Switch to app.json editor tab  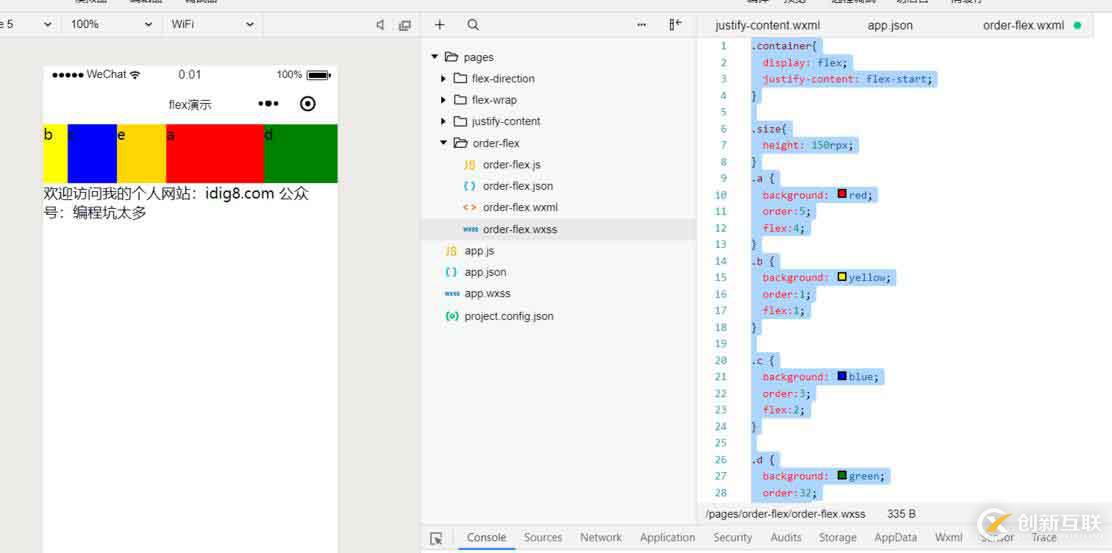click(890, 26)
